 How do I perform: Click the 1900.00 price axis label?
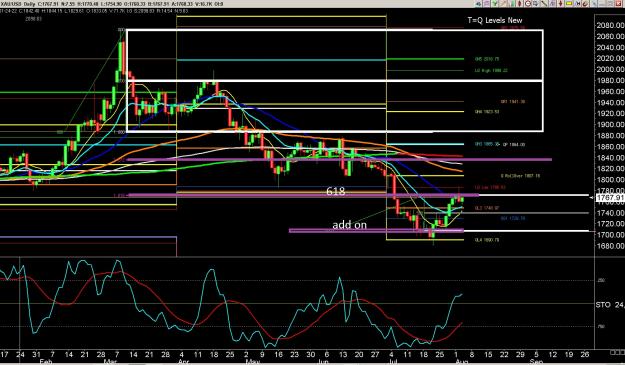[x=610, y=125]
